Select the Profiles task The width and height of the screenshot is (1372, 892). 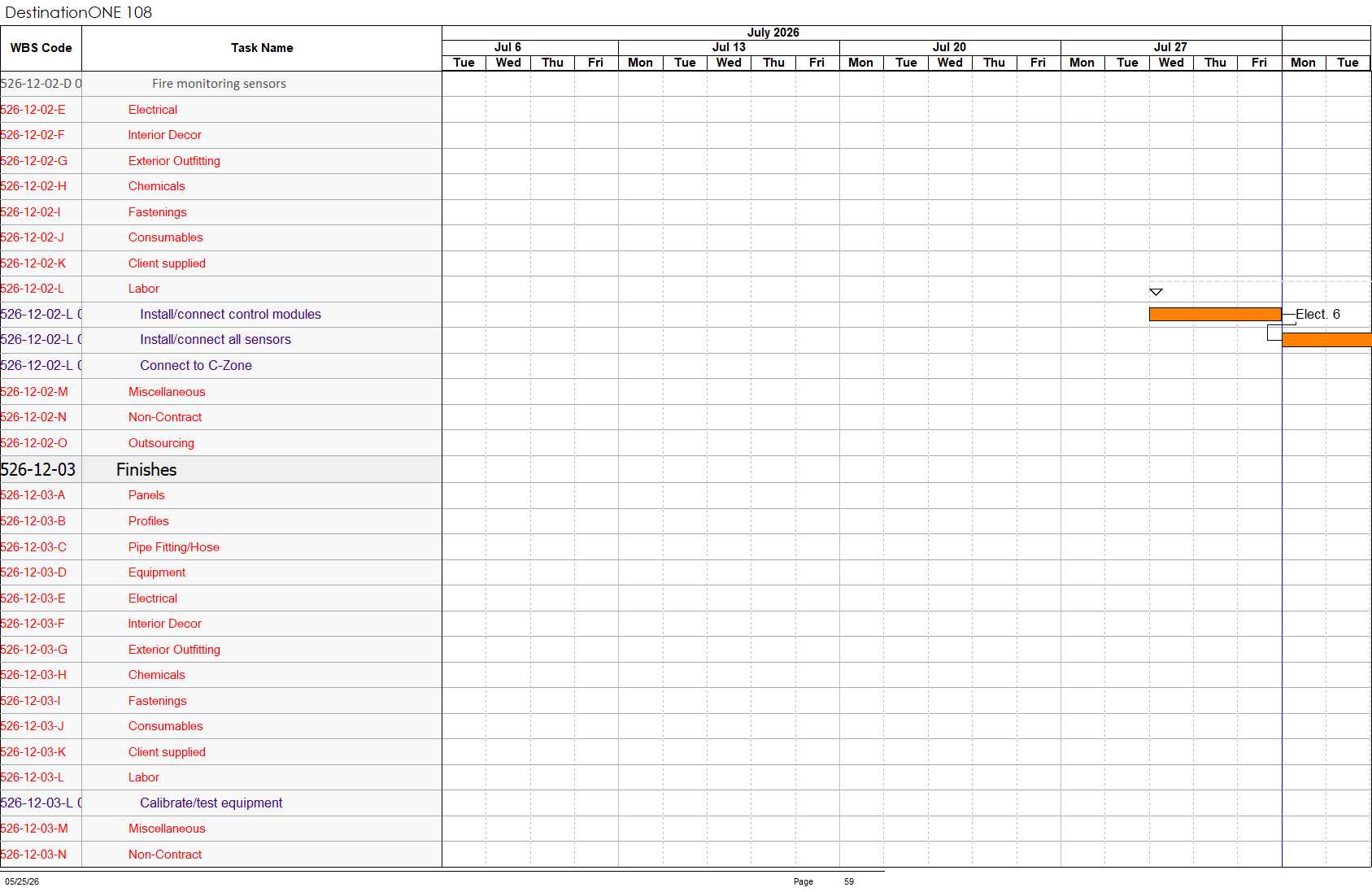tap(148, 521)
